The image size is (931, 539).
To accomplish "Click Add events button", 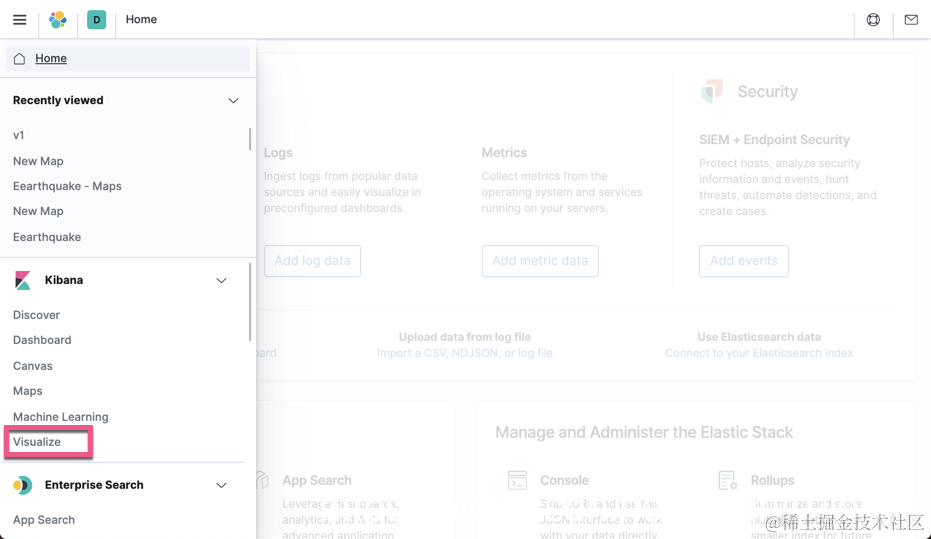I will click(744, 261).
